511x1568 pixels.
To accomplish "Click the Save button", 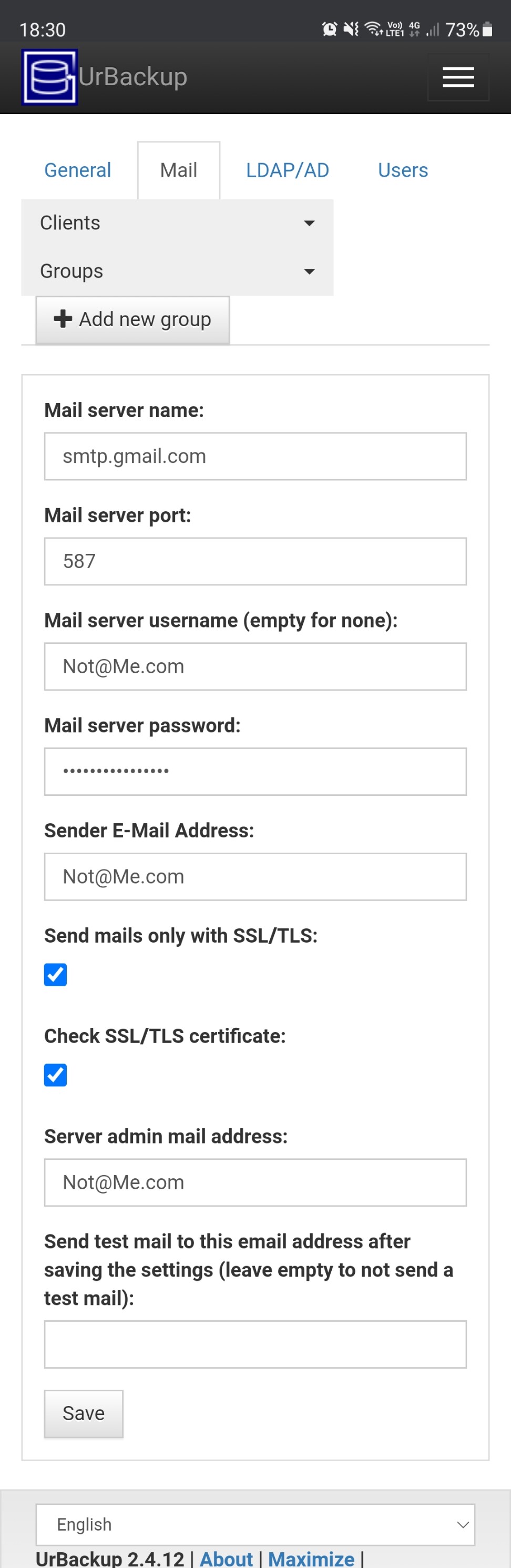I will [84, 1413].
